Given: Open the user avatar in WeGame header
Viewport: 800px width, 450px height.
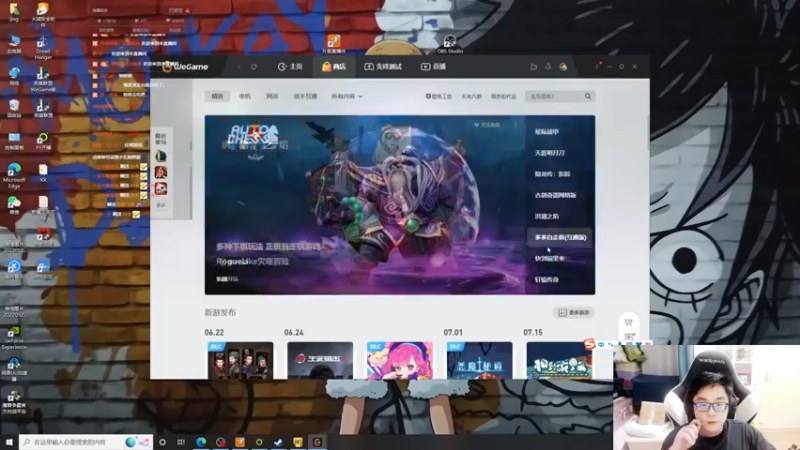Looking at the screenshot, I should tap(563, 67).
